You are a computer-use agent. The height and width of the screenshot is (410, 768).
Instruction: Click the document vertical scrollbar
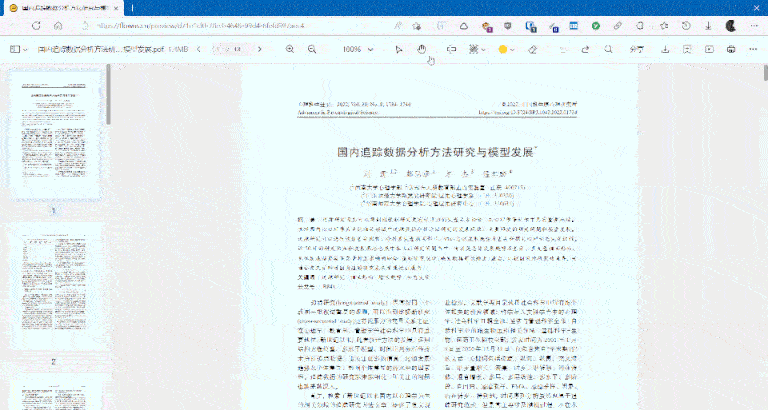pyautogui.click(x=765, y=73)
